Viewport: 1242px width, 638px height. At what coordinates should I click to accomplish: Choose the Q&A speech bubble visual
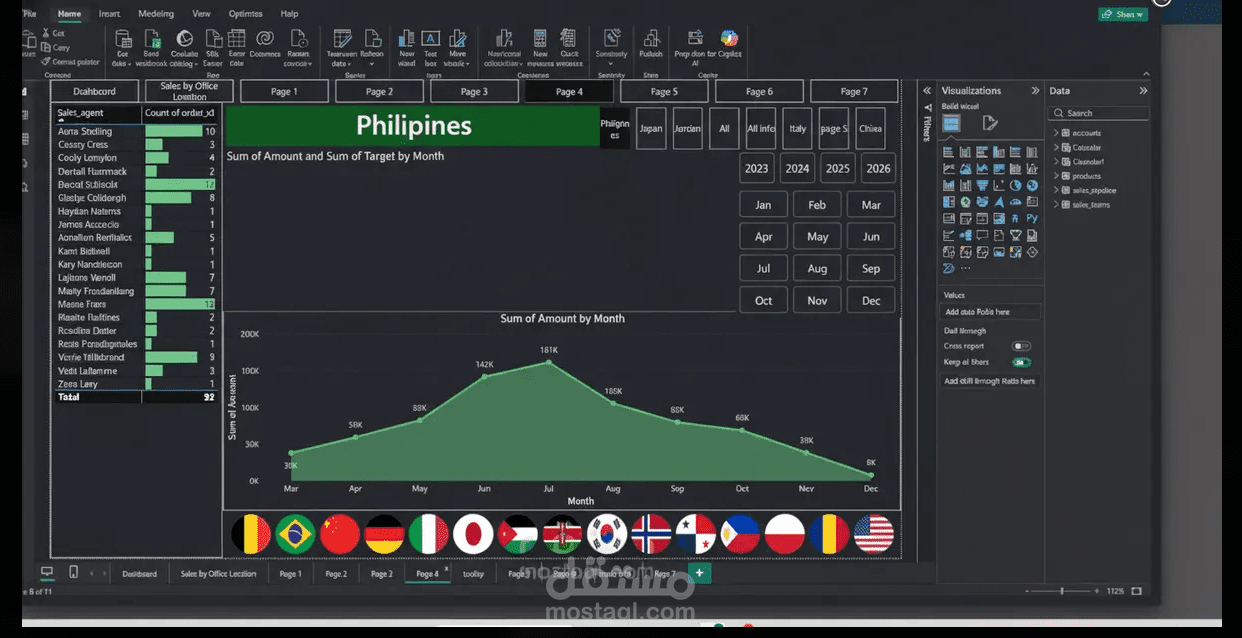(982, 235)
